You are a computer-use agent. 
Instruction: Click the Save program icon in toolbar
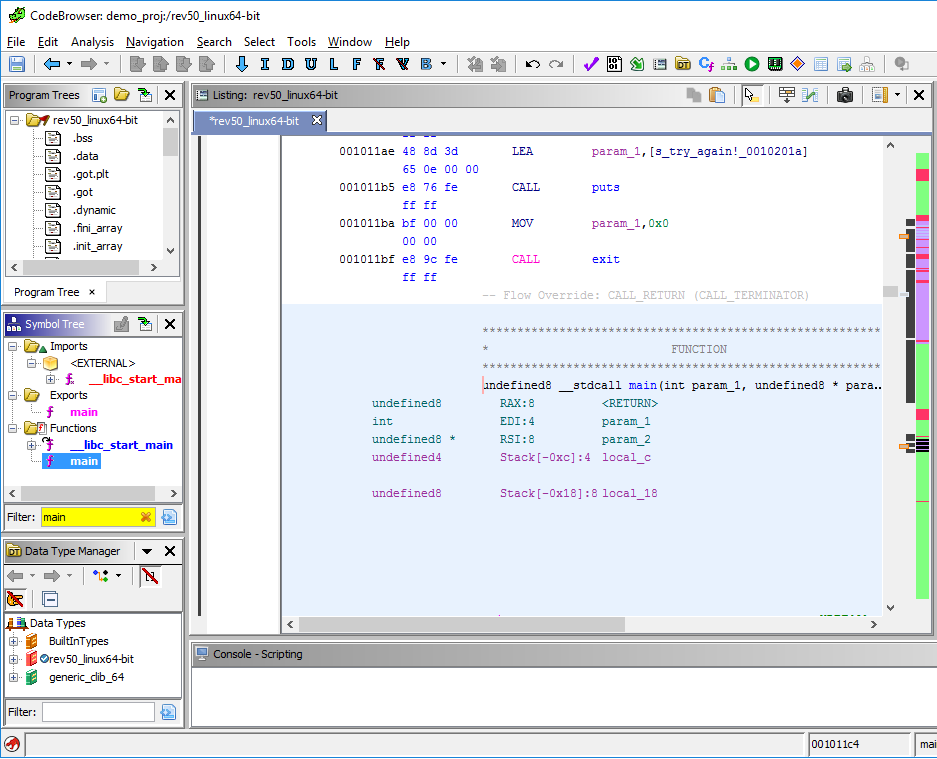pos(17,64)
